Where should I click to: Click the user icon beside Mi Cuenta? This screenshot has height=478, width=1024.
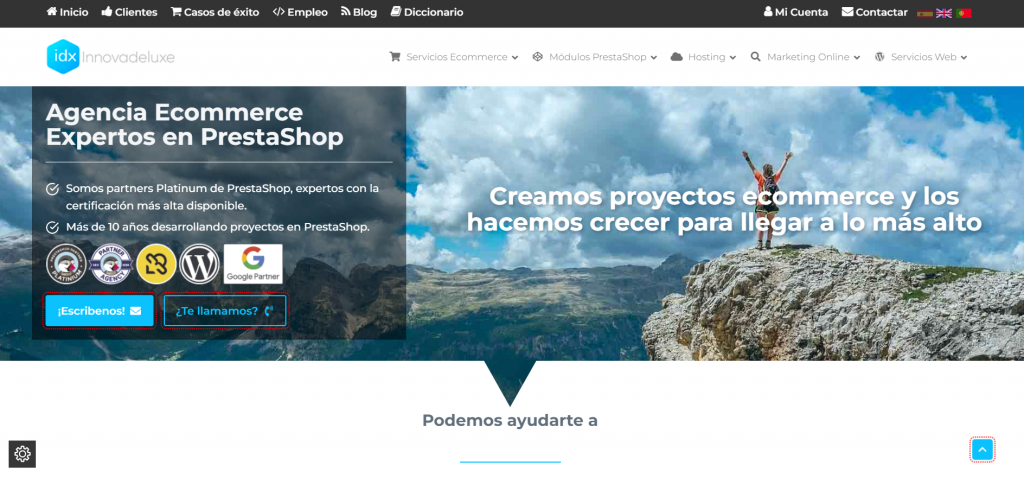click(x=768, y=12)
